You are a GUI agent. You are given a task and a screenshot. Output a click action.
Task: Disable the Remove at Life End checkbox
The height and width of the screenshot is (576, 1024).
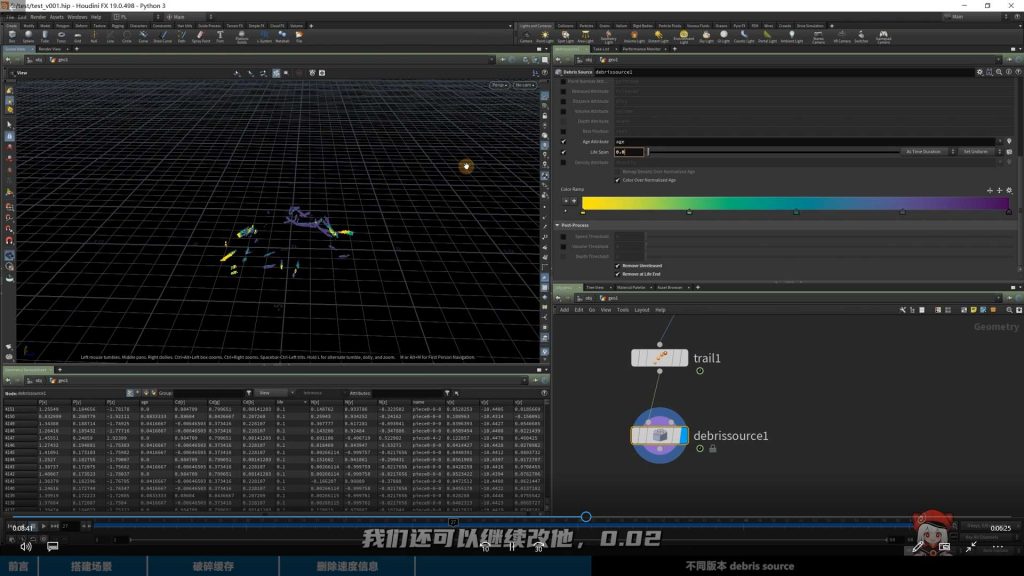617,274
